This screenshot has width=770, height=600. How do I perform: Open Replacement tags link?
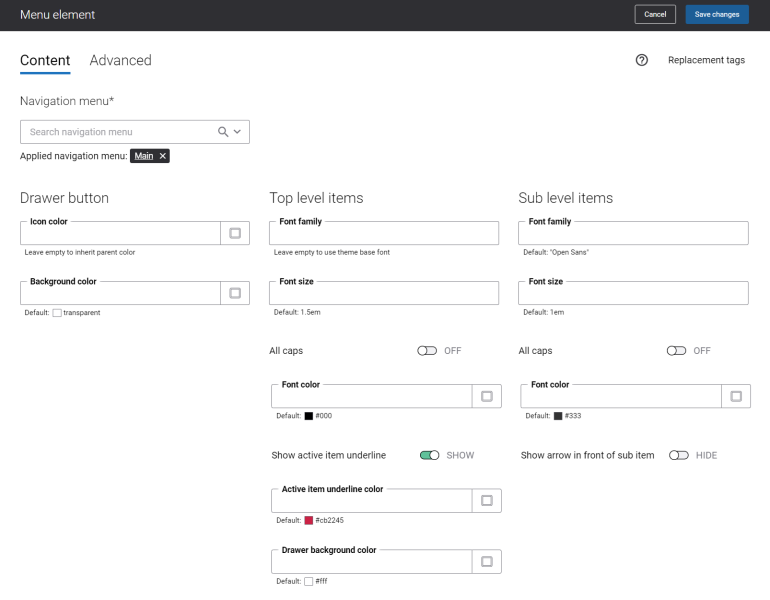(706, 60)
